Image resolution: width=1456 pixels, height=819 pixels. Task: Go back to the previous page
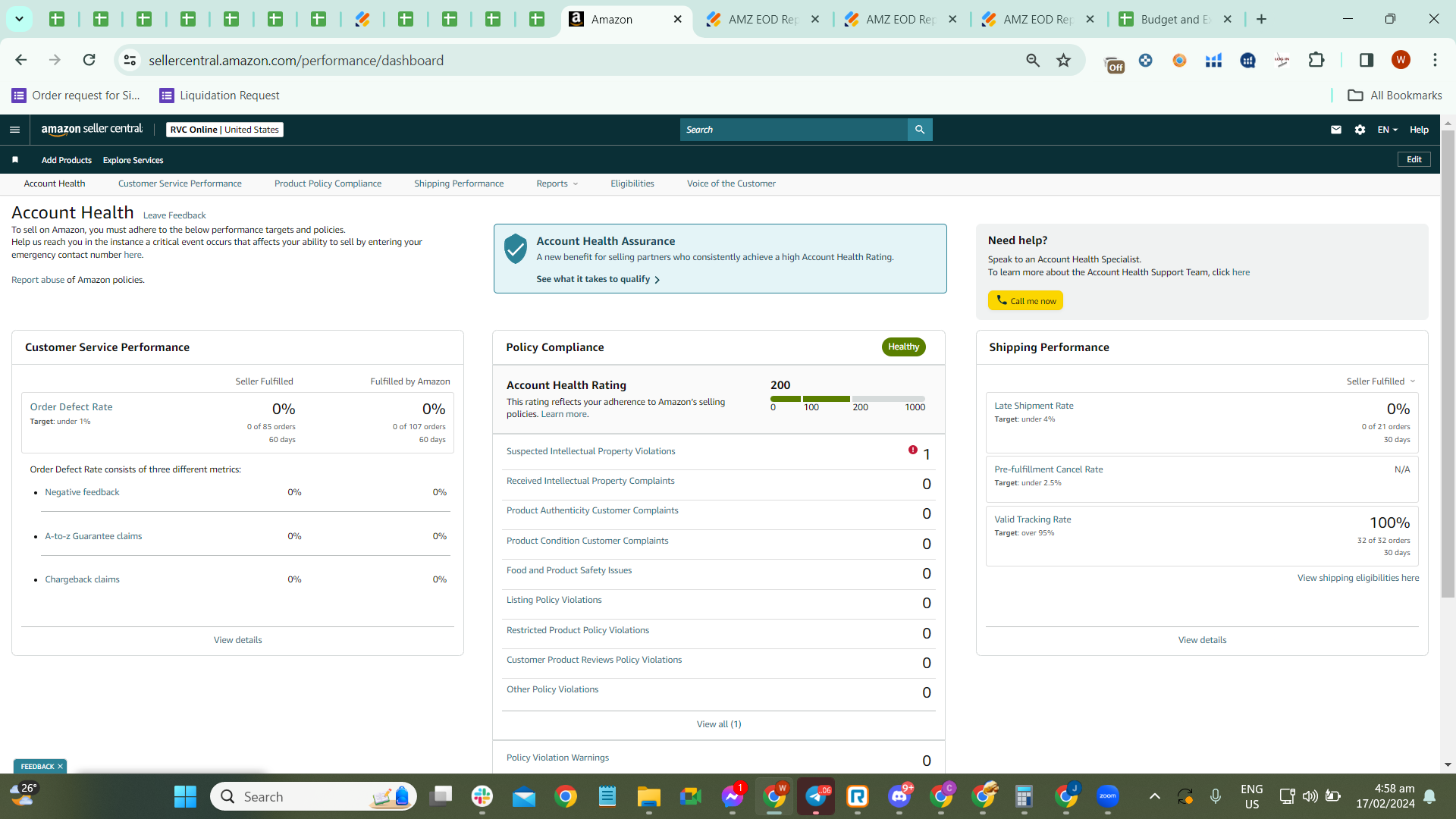(x=21, y=60)
